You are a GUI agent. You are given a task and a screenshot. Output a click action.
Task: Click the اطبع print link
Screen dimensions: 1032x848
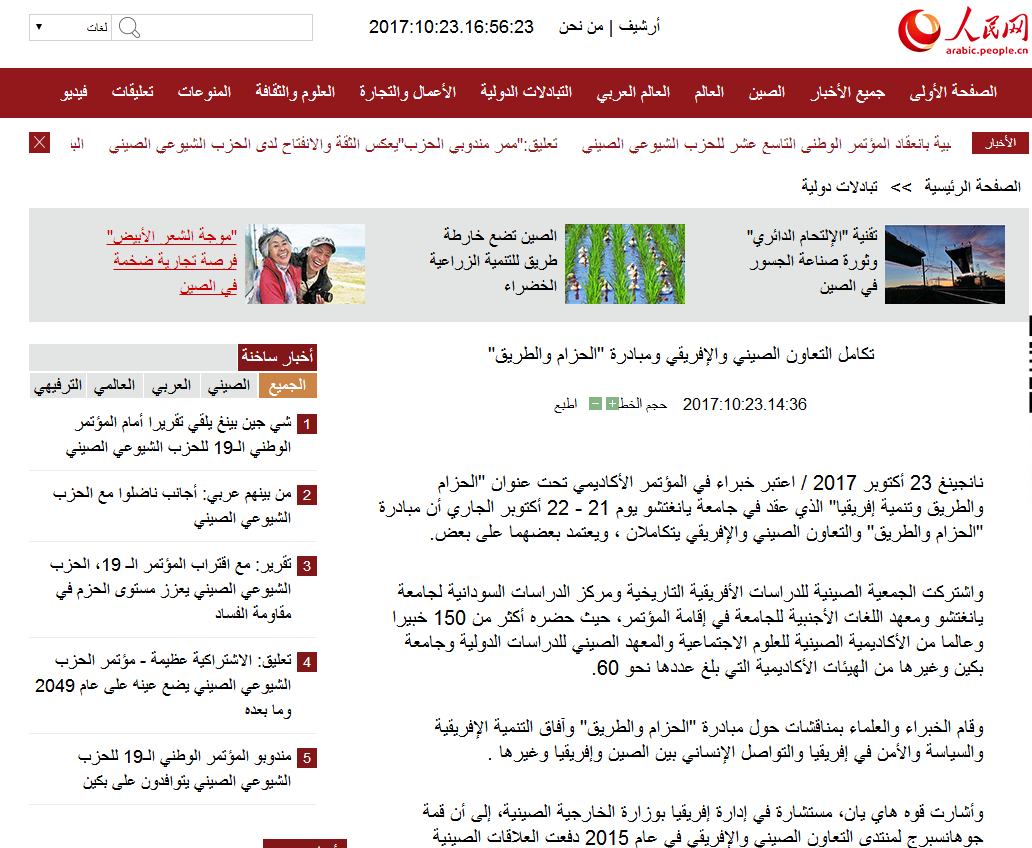coord(567,405)
